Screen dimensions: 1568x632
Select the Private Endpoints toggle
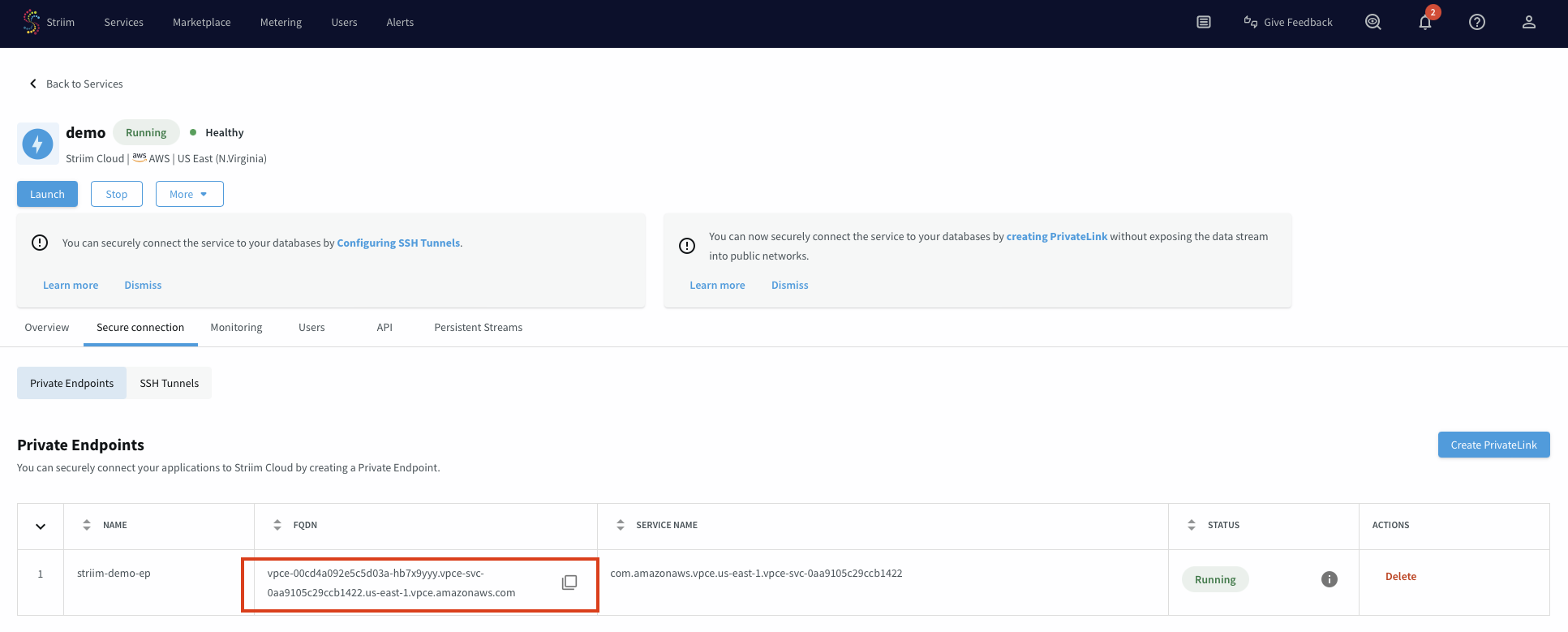click(72, 384)
